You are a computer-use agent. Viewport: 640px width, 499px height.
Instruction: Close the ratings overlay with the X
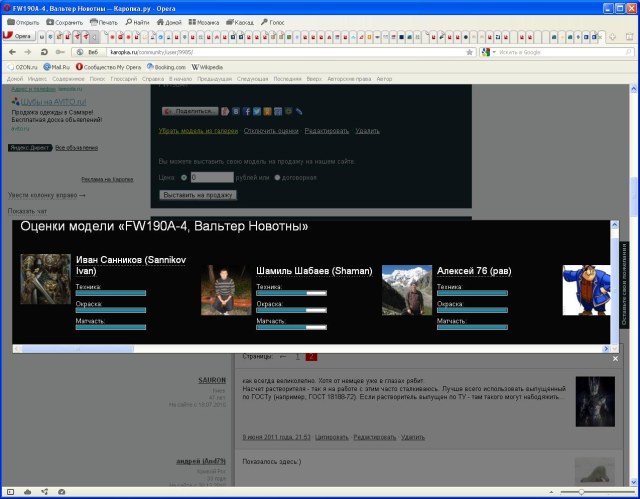tap(616, 358)
